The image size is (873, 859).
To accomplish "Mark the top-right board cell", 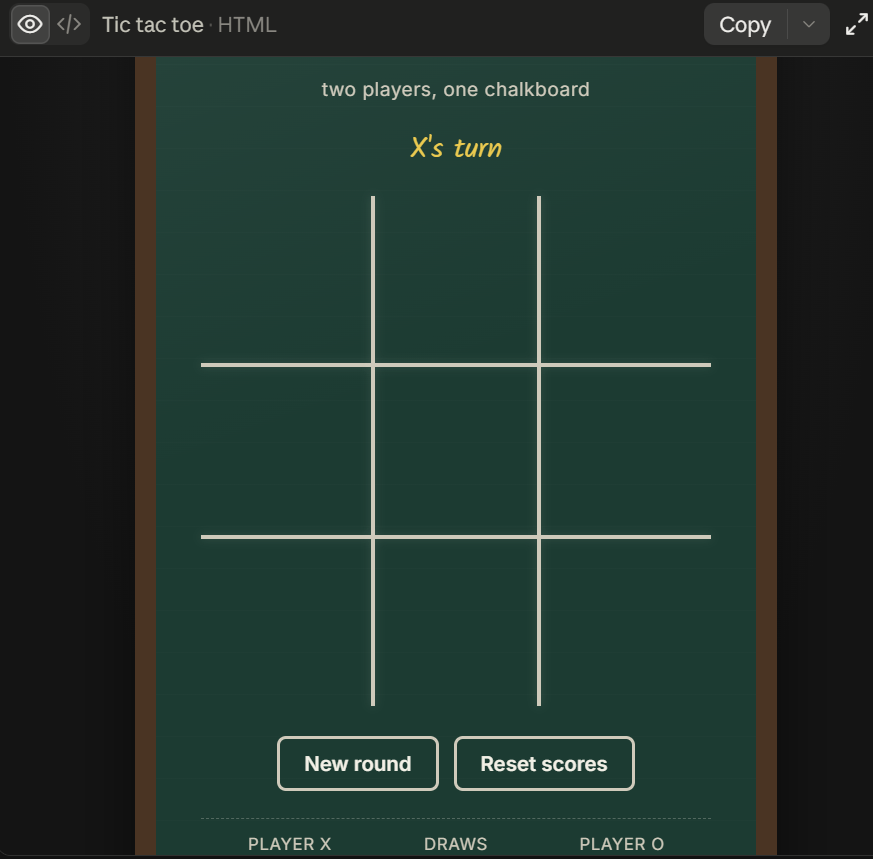I will pos(626,279).
